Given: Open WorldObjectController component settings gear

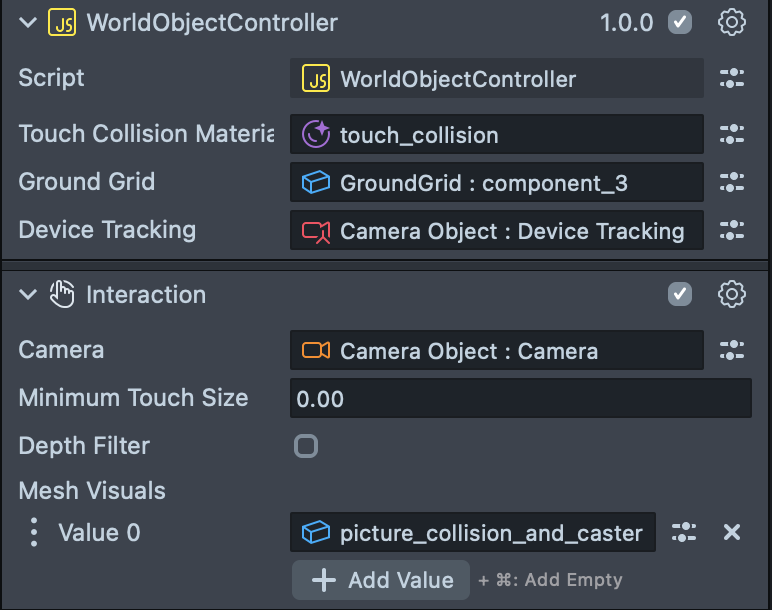Looking at the screenshot, I should tap(732, 22).
